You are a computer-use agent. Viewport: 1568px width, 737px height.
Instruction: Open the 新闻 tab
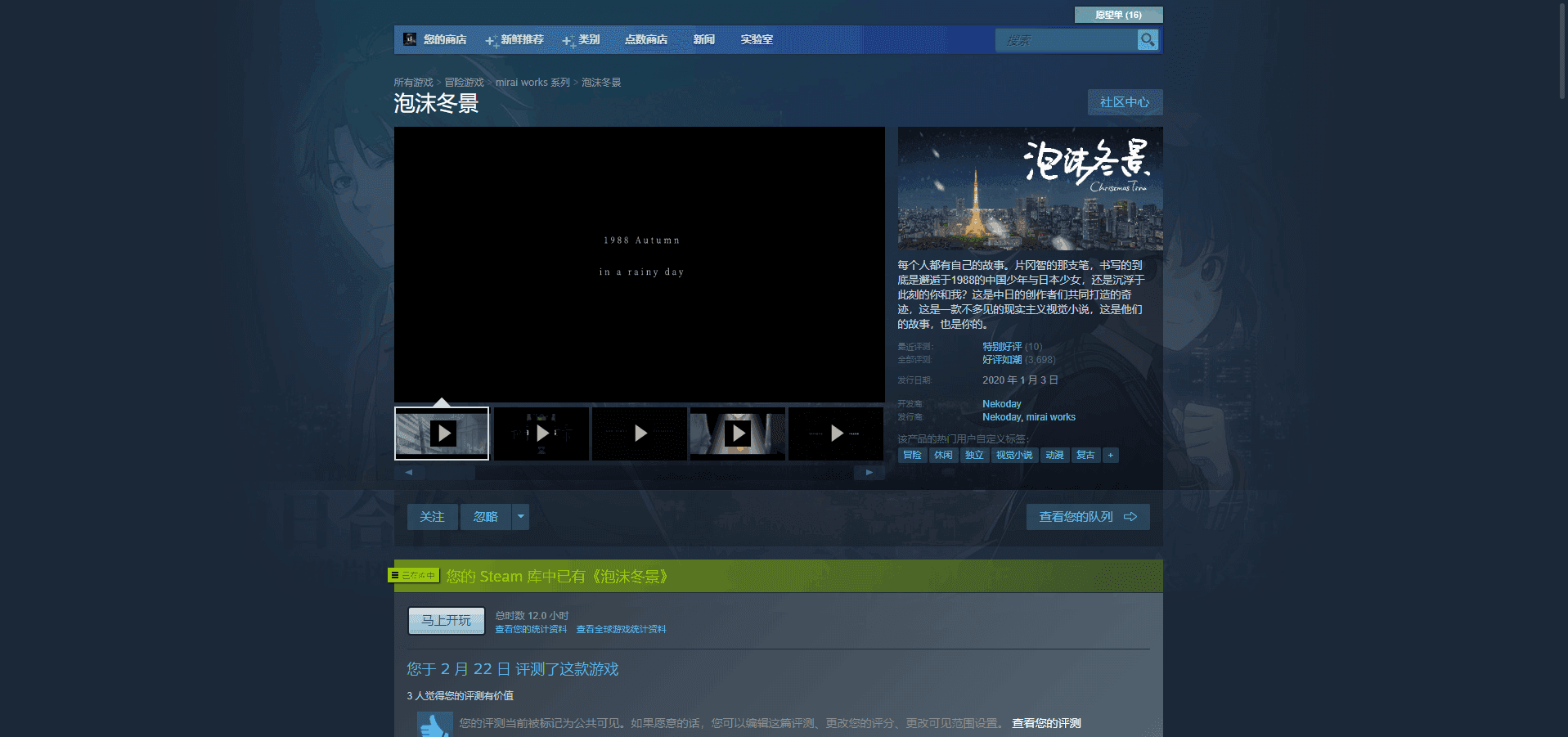coord(704,39)
